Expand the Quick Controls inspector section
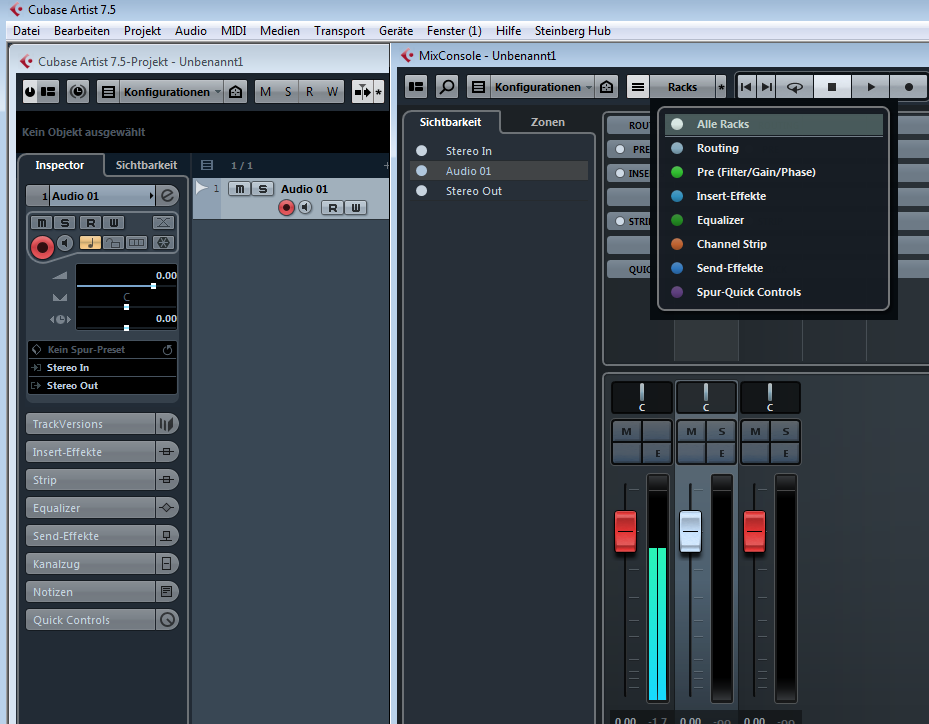This screenshot has height=724, width=929. click(x=102, y=620)
